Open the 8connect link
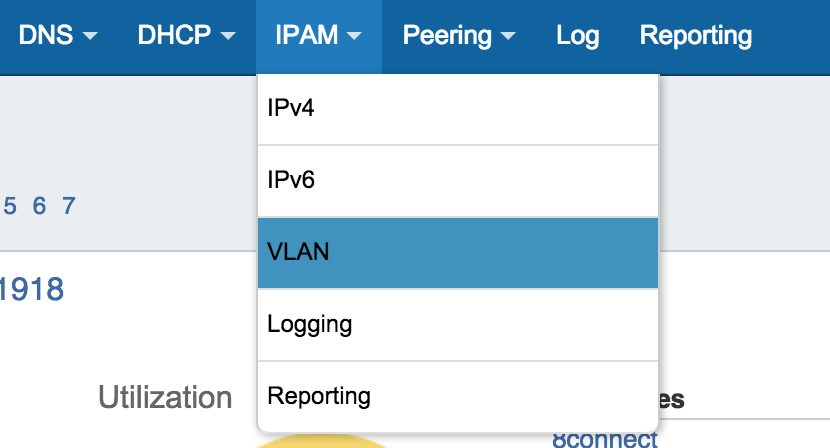The height and width of the screenshot is (448, 830). click(x=604, y=439)
